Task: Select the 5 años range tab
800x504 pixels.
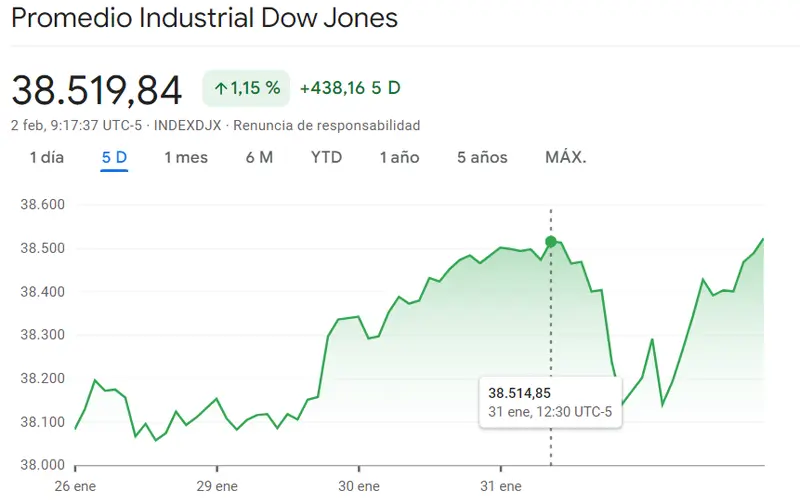Action: coord(482,157)
